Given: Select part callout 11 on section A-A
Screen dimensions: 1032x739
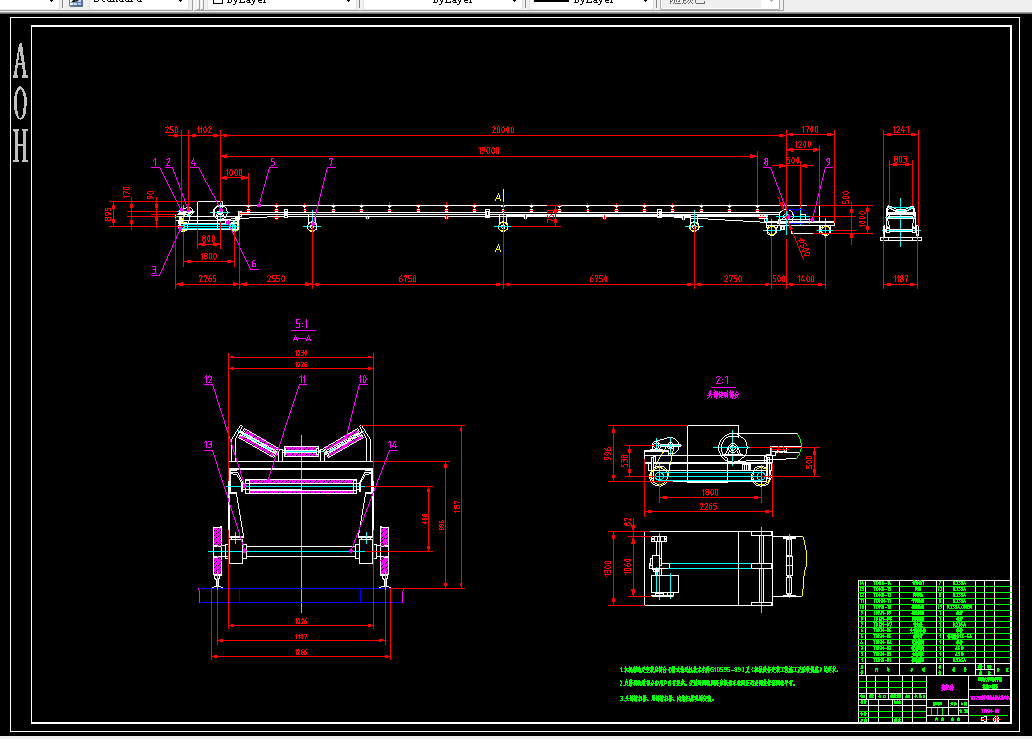Looking at the screenshot, I should coord(303,380).
